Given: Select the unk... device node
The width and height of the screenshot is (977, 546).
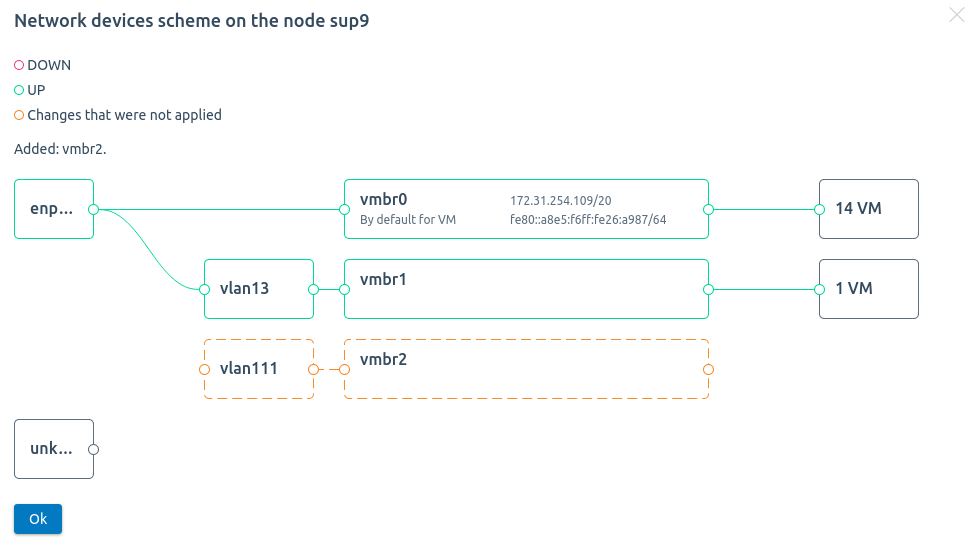Looking at the screenshot, I should coord(52,449).
